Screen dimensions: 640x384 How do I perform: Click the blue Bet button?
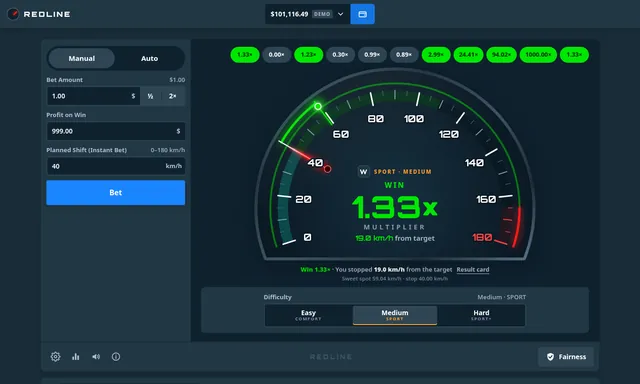pyautogui.click(x=116, y=193)
